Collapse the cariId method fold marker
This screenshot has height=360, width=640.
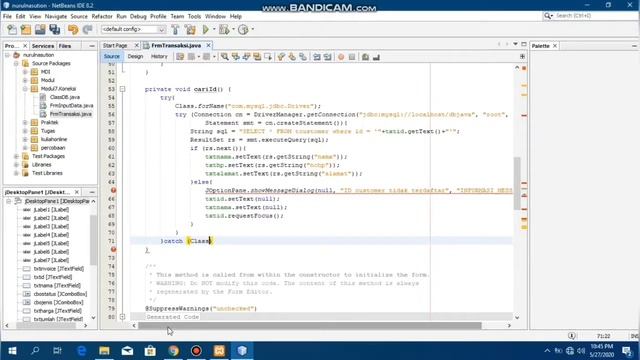coord(122,89)
